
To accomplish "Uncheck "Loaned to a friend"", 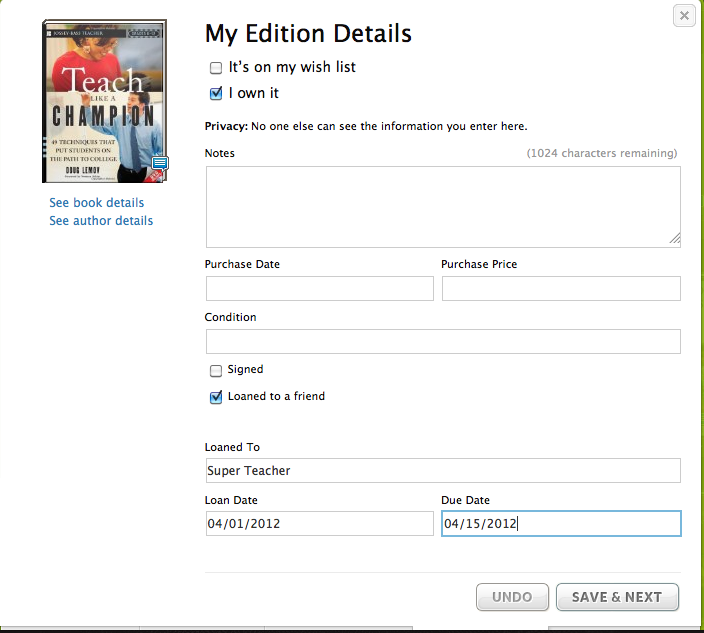I will click(x=216, y=397).
